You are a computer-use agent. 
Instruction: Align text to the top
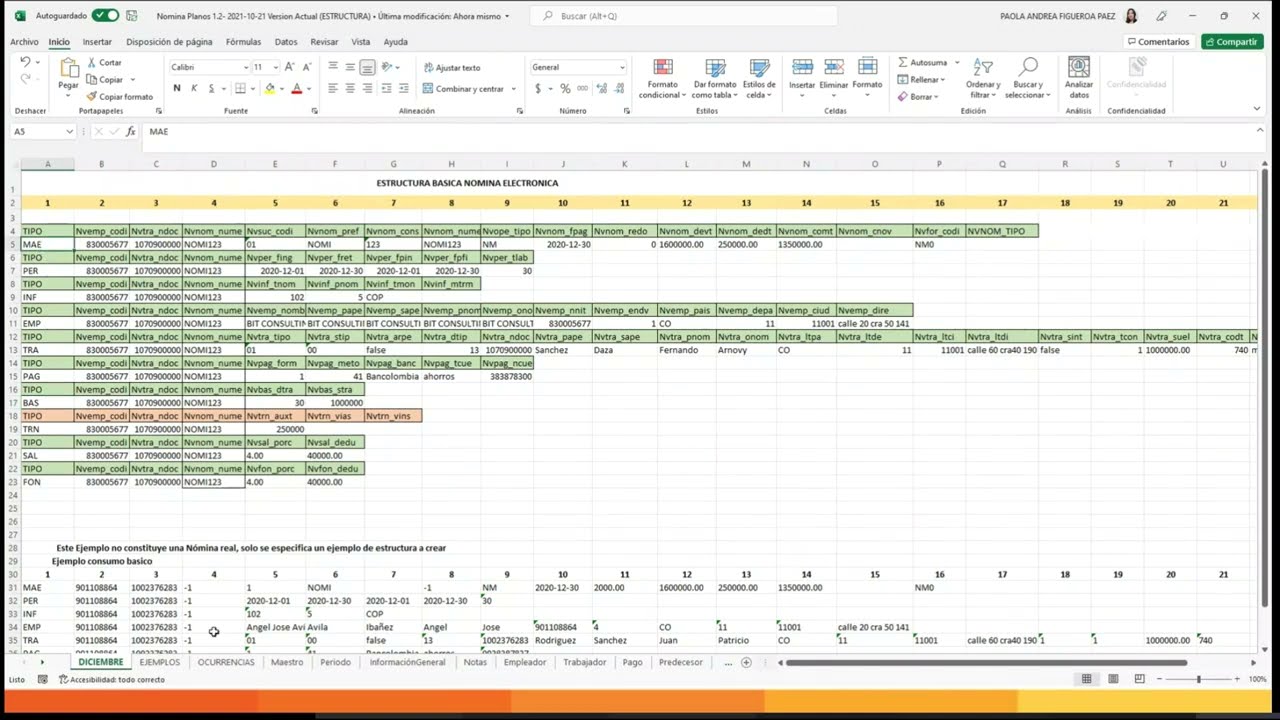tap(333, 67)
